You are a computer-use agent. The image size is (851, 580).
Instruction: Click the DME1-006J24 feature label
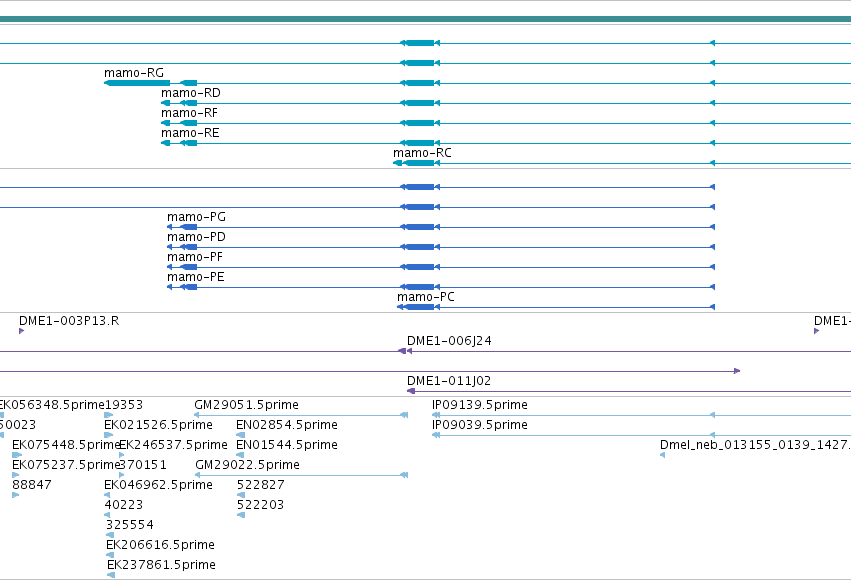pos(449,341)
